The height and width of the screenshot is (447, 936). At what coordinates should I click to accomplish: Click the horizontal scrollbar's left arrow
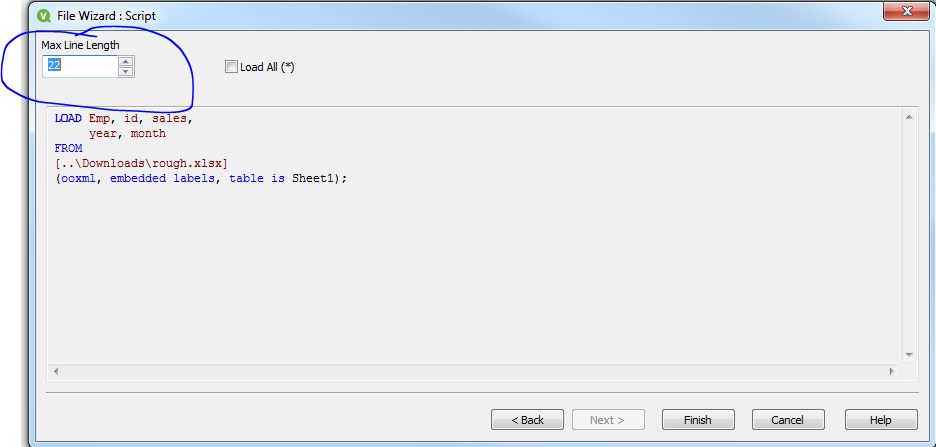tap(54, 371)
